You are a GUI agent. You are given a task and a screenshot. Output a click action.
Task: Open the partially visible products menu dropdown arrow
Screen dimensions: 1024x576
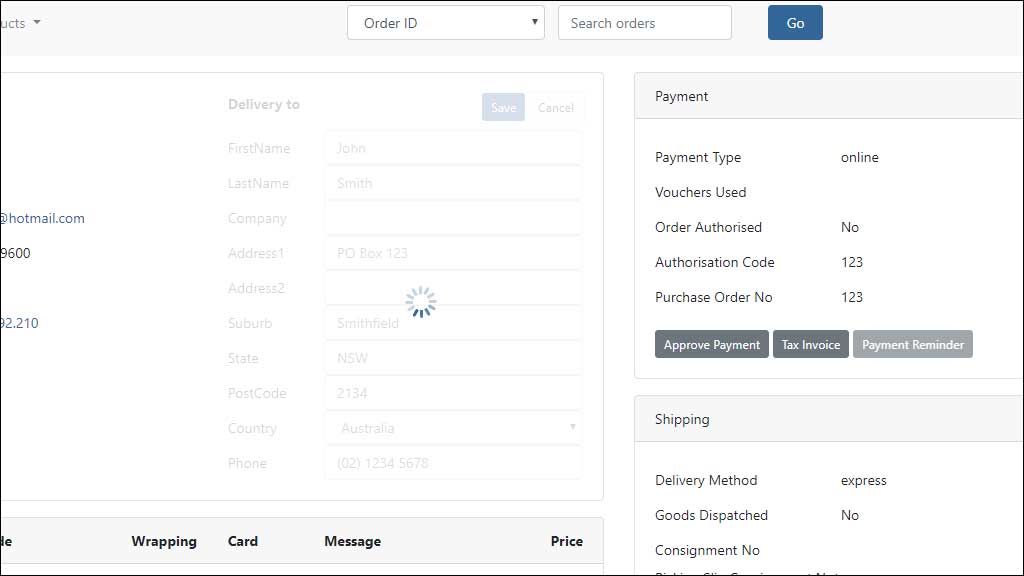(x=37, y=22)
